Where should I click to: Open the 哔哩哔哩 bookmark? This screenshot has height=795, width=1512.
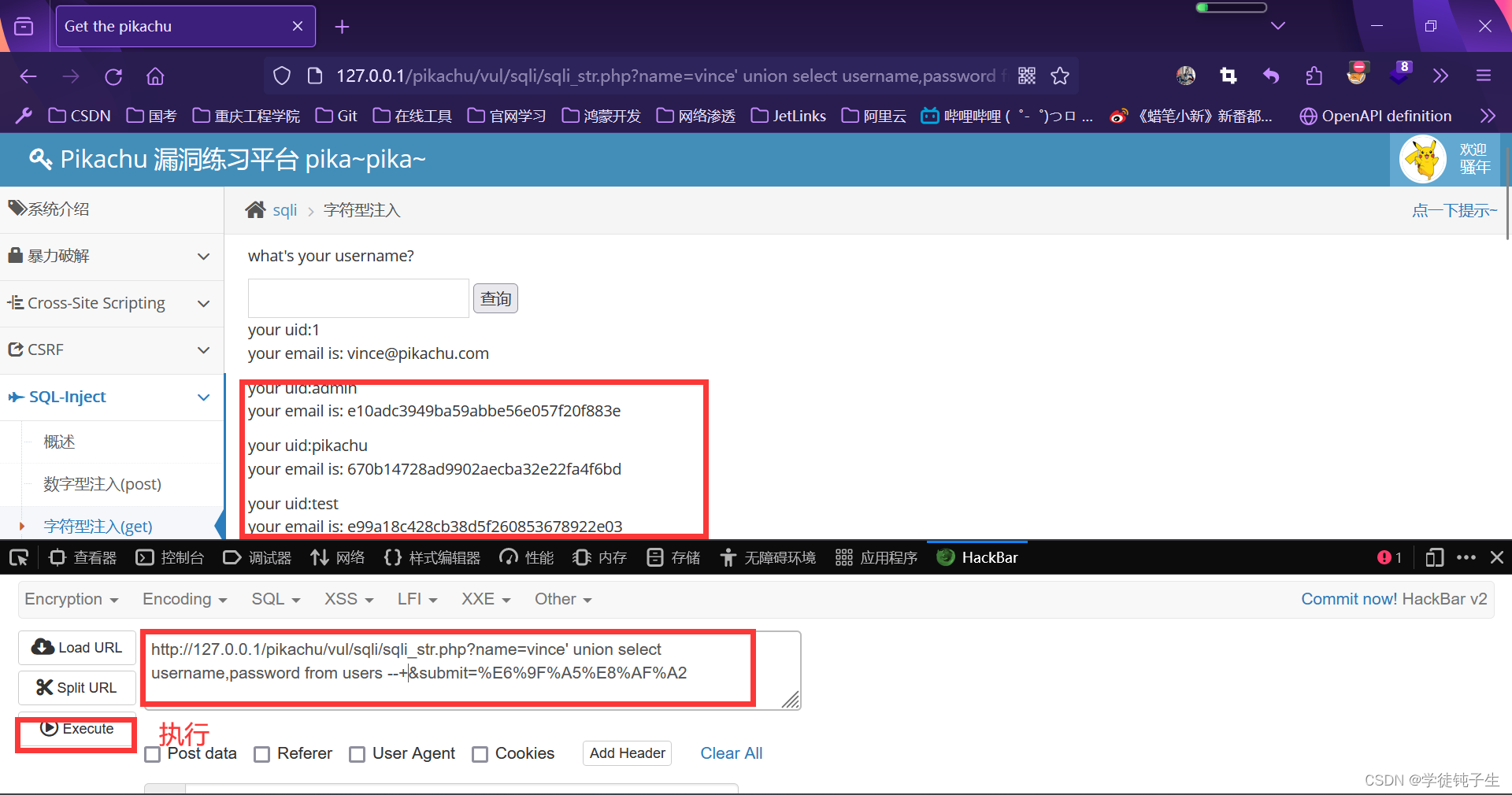tap(1007, 116)
